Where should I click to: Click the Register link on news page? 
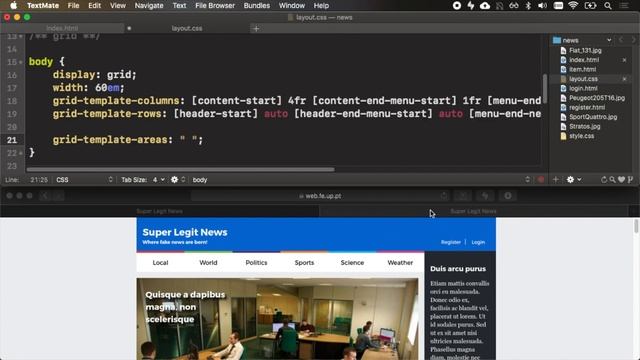(x=451, y=242)
